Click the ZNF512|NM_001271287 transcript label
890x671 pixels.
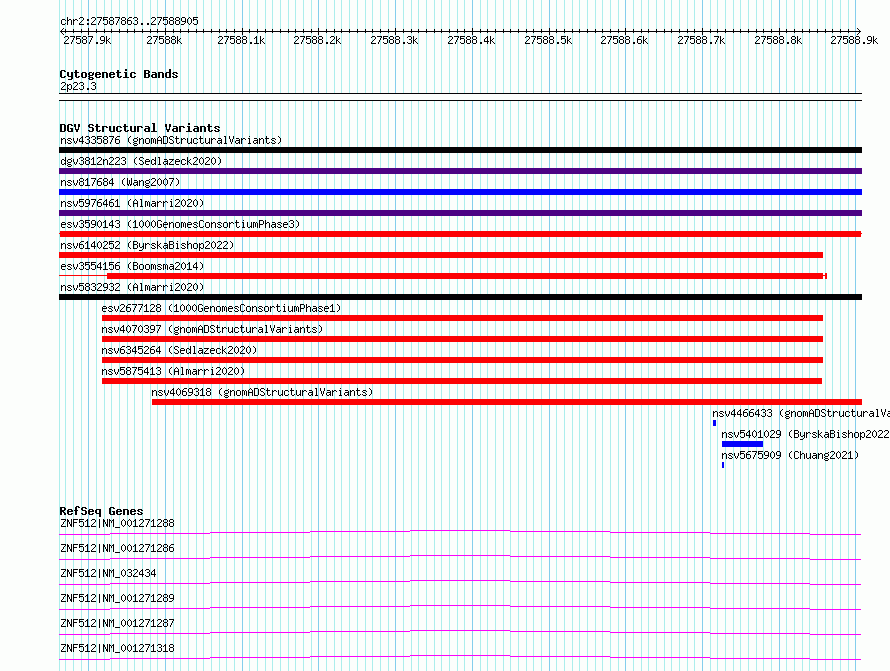(x=117, y=623)
